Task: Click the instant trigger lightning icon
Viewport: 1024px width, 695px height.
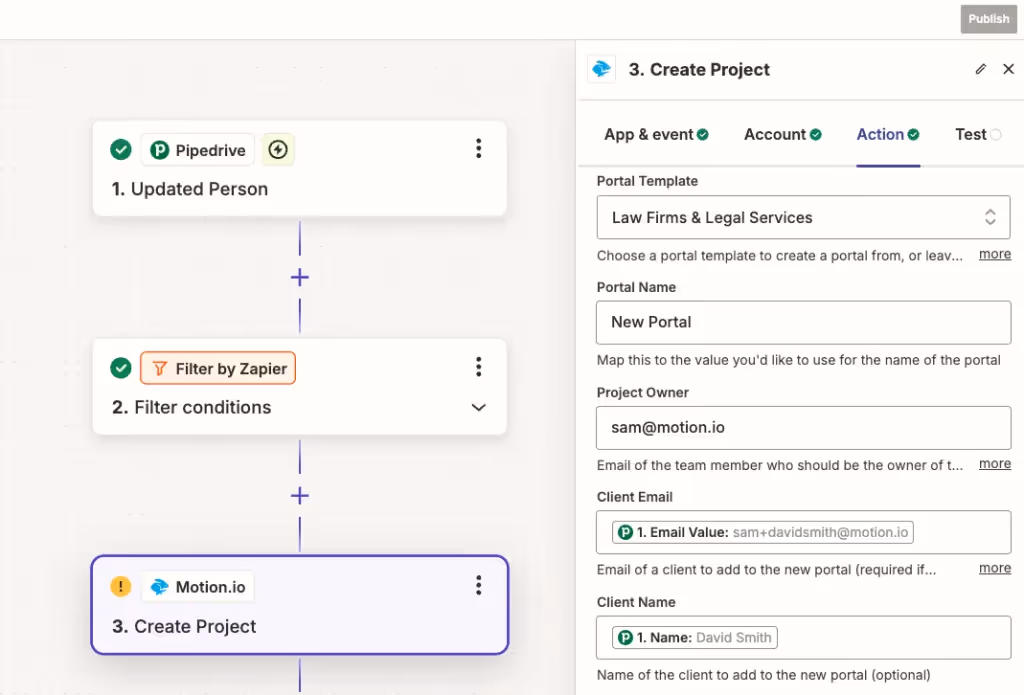Action: click(278, 150)
